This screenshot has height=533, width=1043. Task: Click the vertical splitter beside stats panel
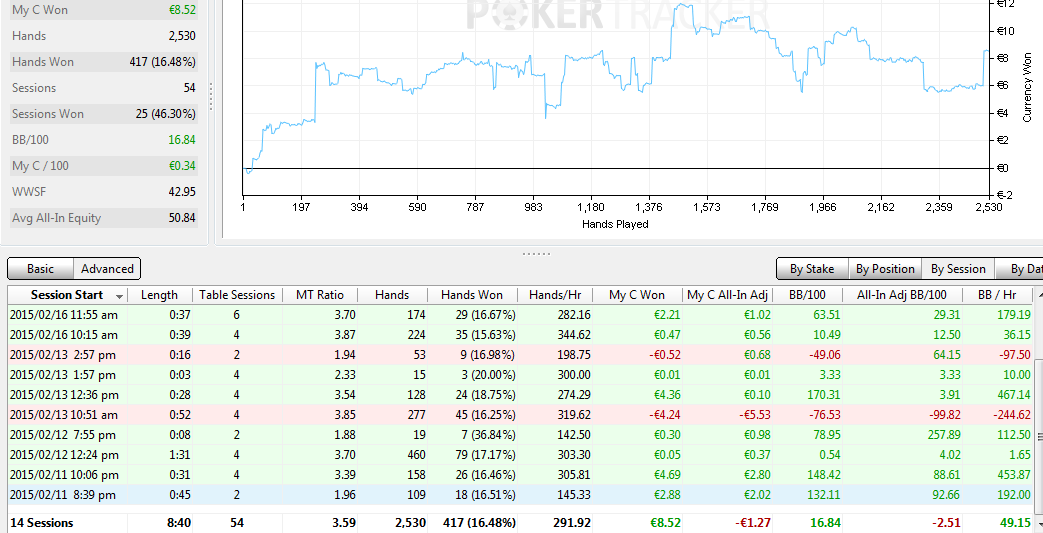pyautogui.click(x=212, y=96)
